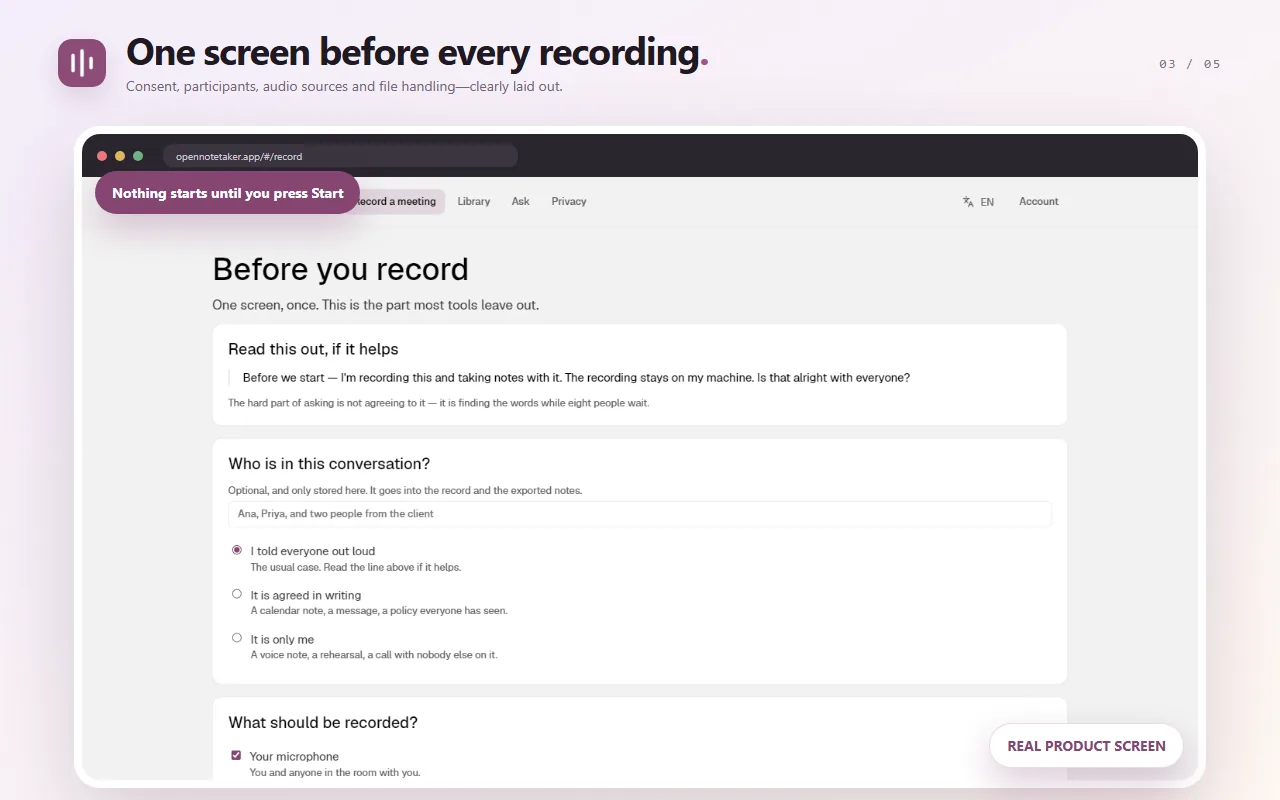The width and height of the screenshot is (1280, 800).
Task: Click the '03 / 05' slide counter
Action: click(1190, 64)
